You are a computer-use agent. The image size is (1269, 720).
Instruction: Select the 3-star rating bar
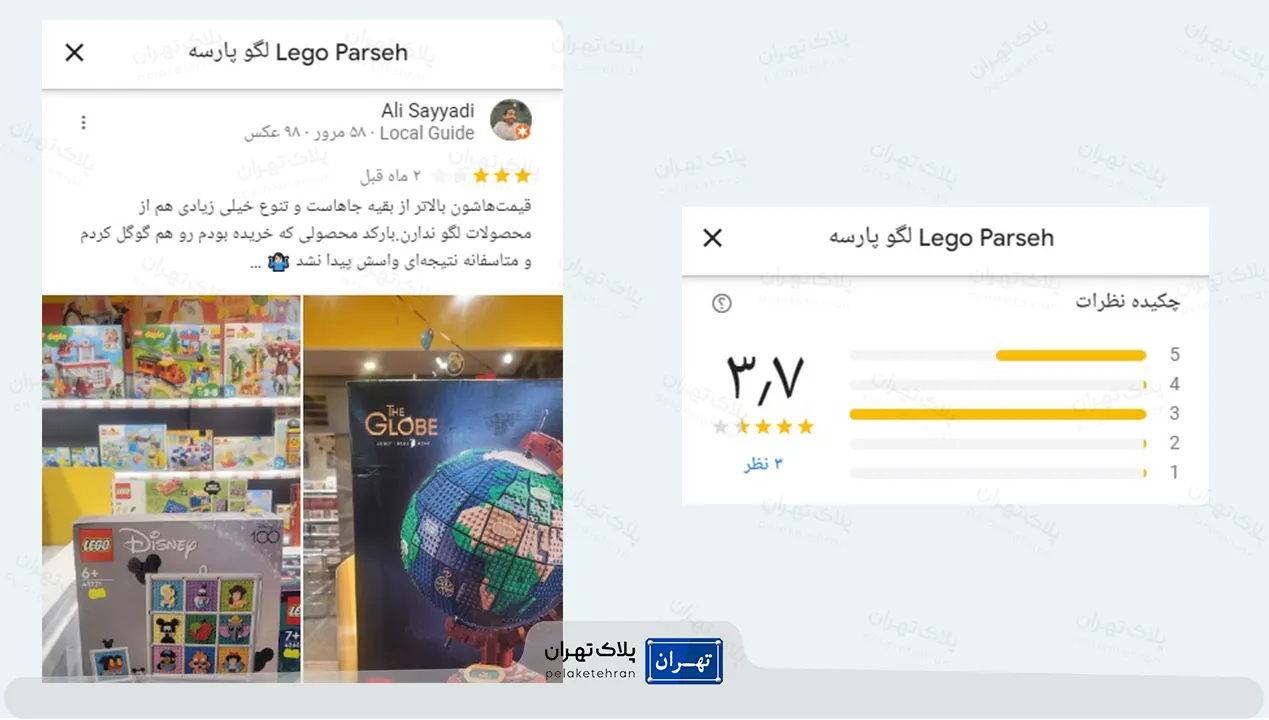tap(998, 414)
